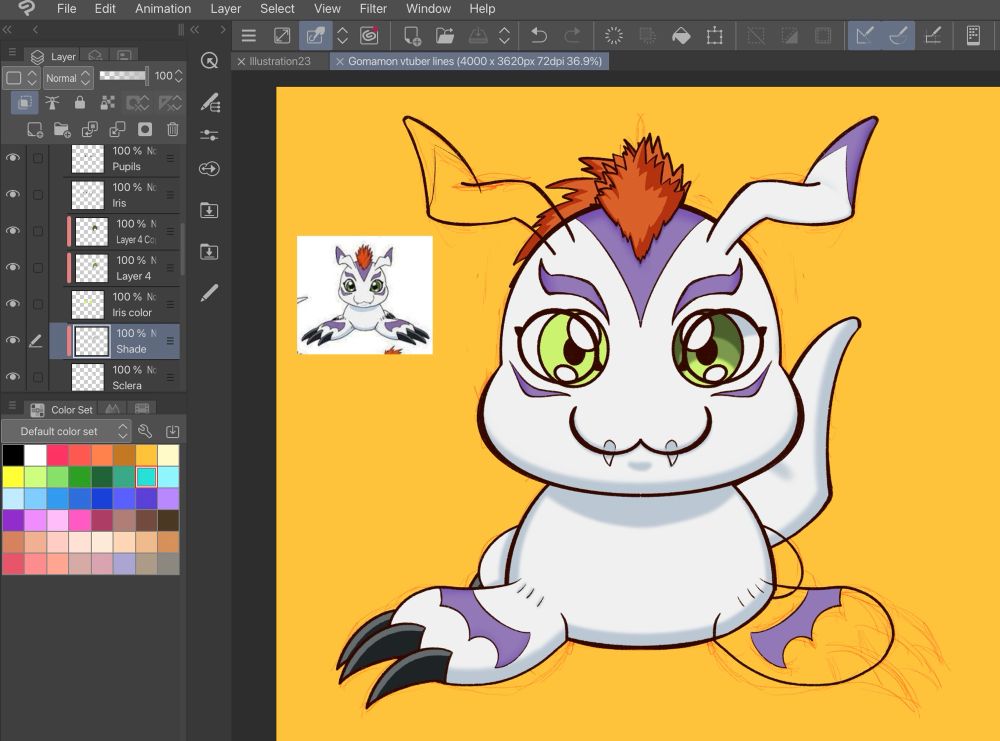Click the Gomamon reference image on canvas
Viewport: 1000px width, 741px height.
point(365,295)
